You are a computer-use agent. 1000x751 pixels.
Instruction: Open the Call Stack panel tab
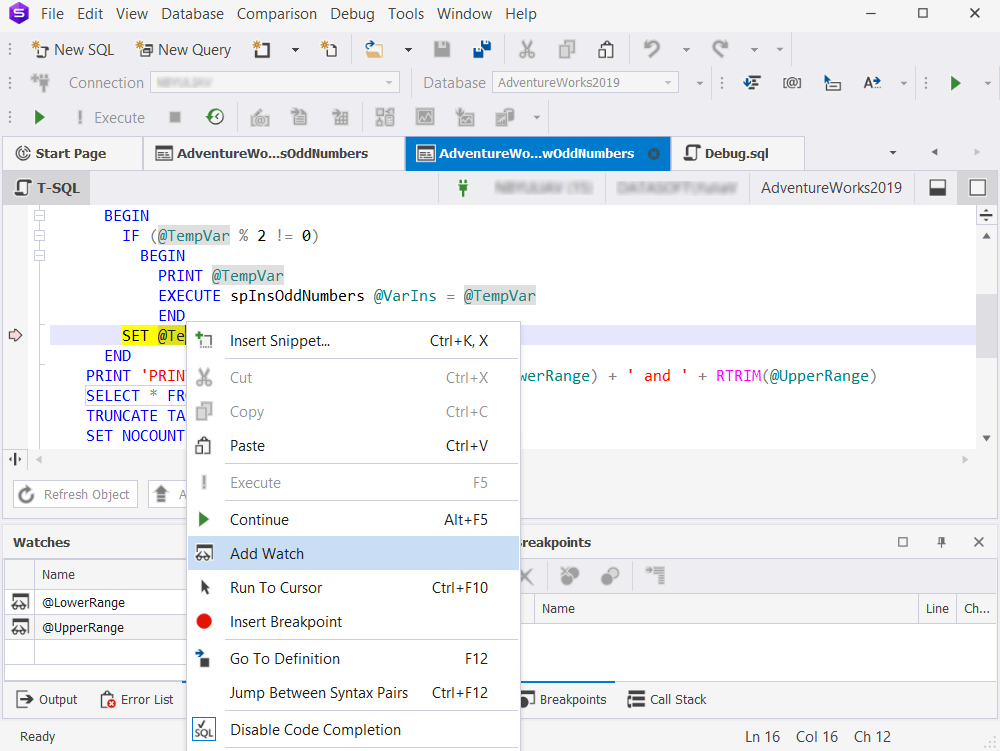point(667,699)
